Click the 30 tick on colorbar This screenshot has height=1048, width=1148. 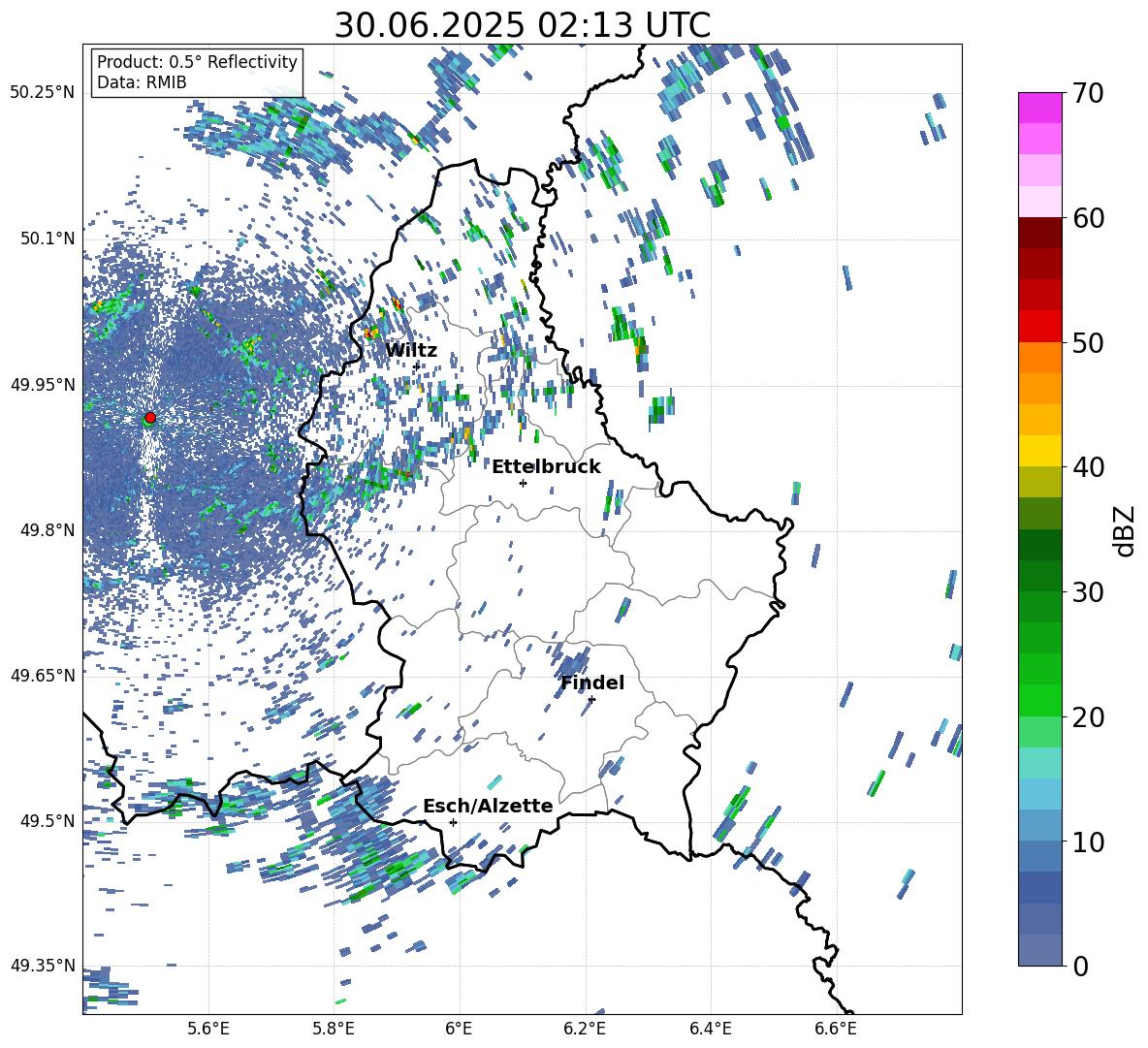(1087, 591)
